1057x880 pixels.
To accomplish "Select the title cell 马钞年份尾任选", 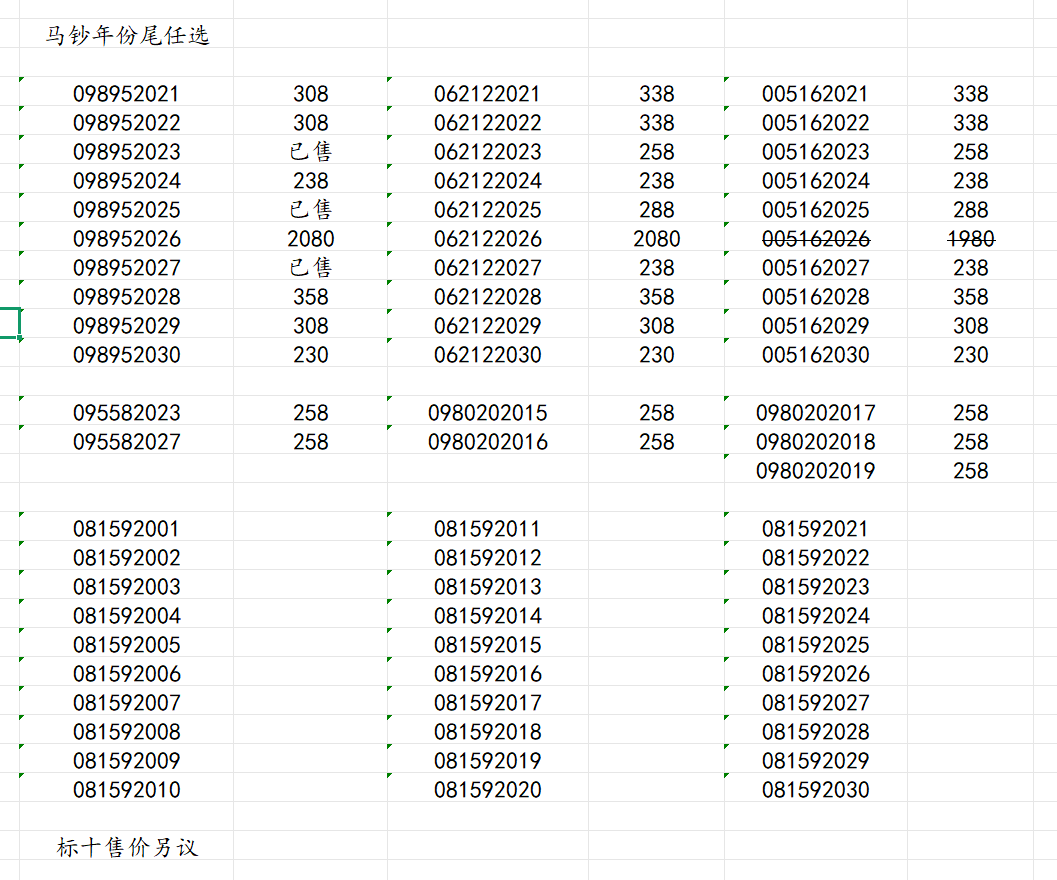I will (127, 36).
